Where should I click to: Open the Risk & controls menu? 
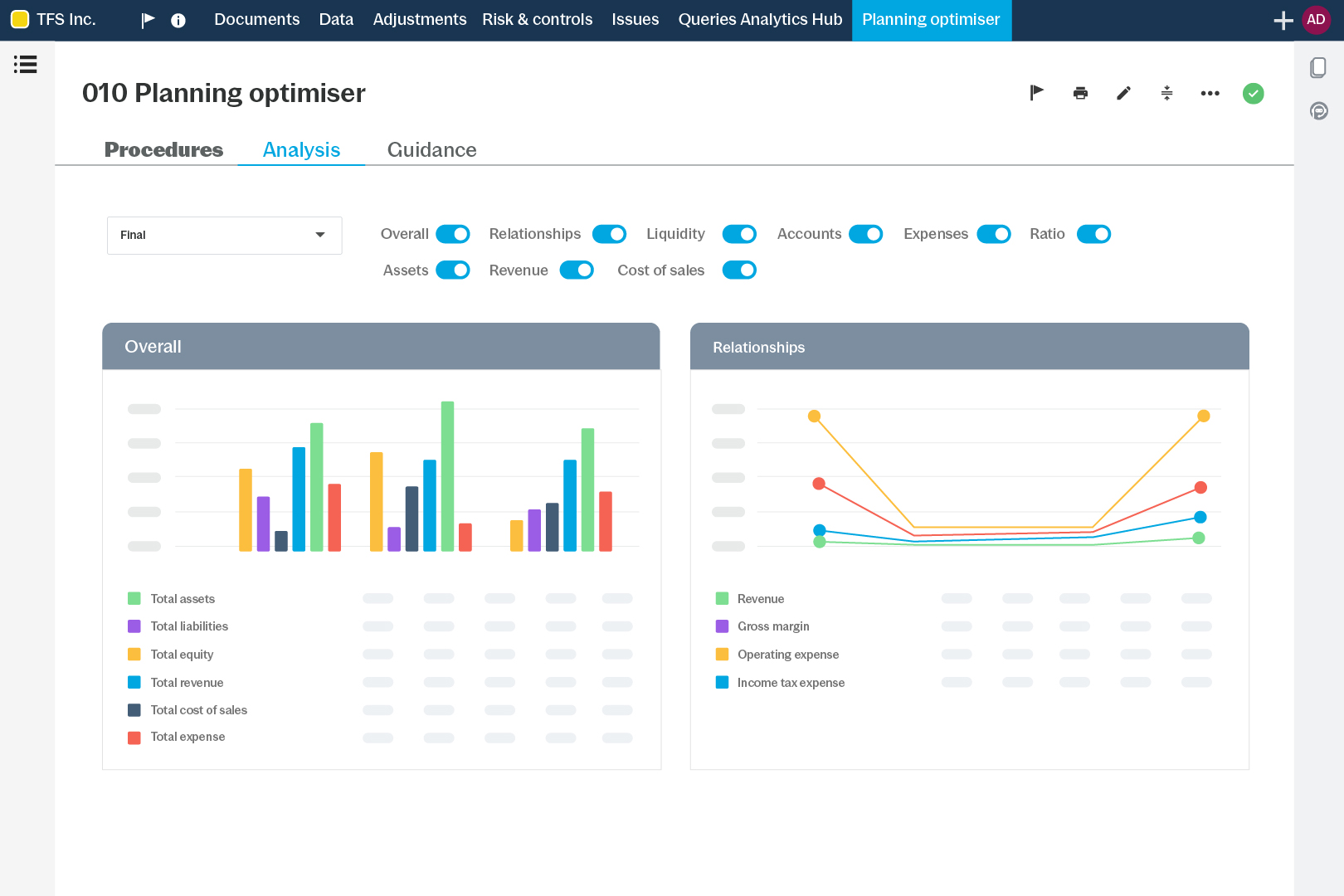coord(537,19)
